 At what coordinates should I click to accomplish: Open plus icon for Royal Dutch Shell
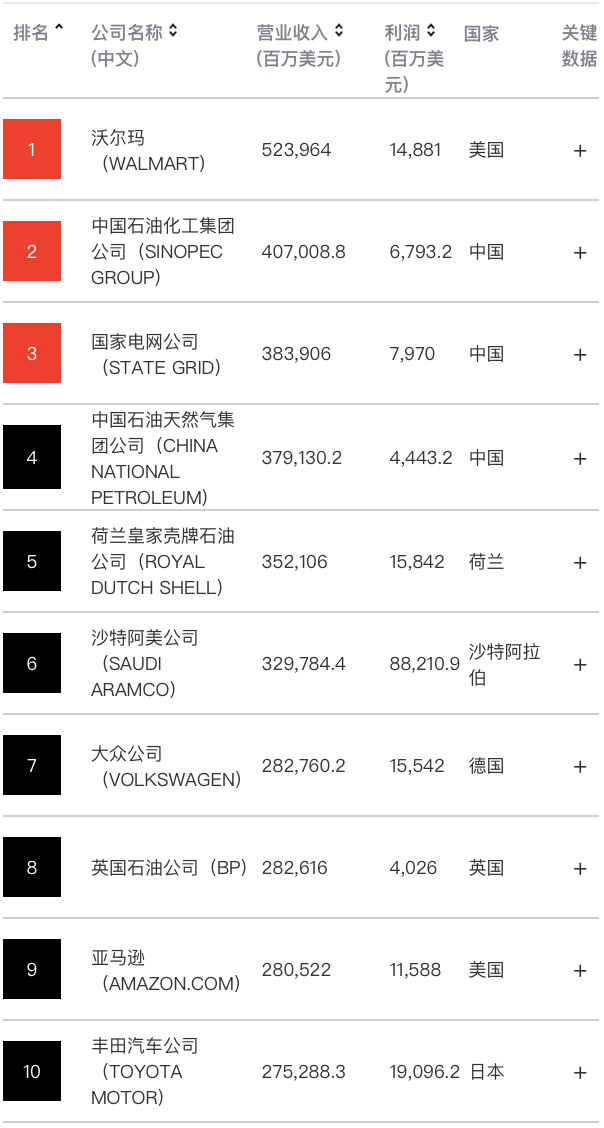coord(580,562)
